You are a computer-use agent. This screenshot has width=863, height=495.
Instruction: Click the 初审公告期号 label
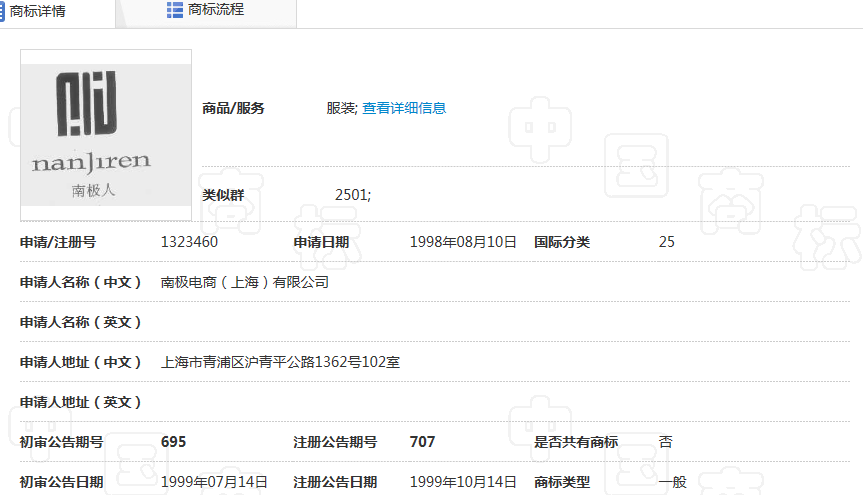pos(61,442)
